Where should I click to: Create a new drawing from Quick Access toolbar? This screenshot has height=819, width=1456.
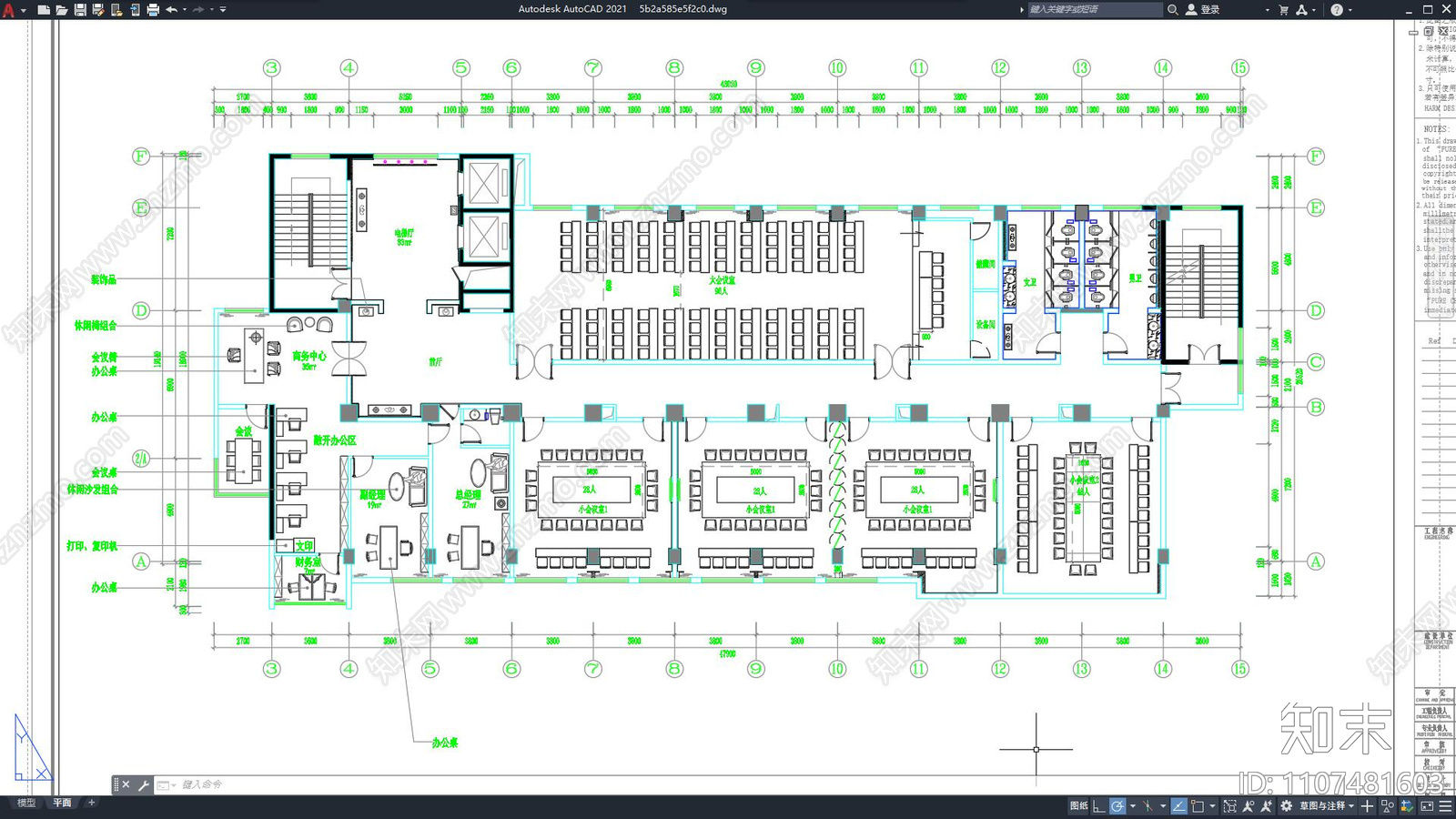click(43, 10)
